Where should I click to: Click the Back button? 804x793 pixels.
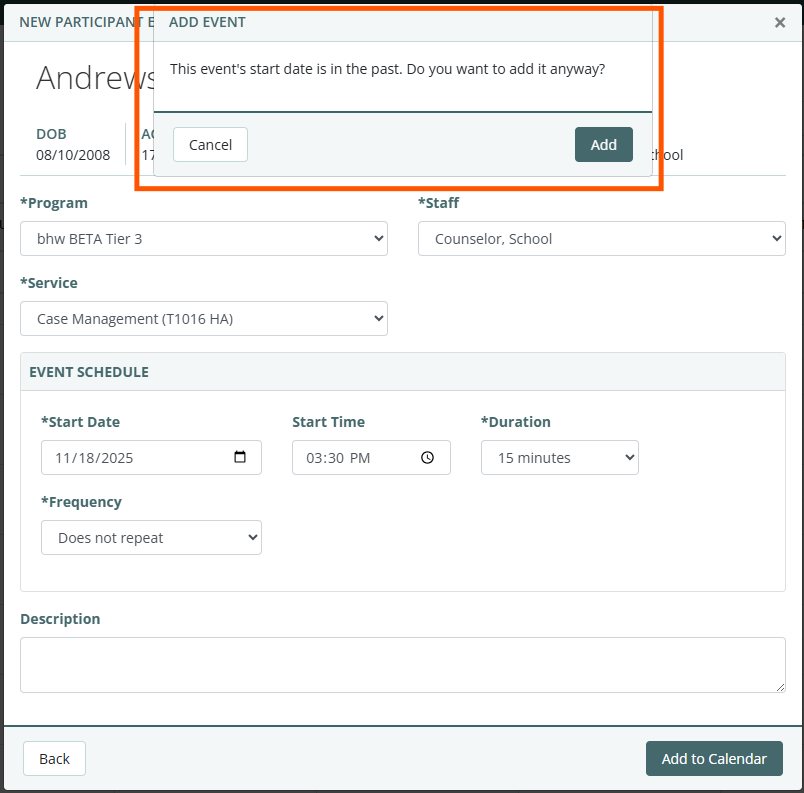pyautogui.click(x=54, y=758)
